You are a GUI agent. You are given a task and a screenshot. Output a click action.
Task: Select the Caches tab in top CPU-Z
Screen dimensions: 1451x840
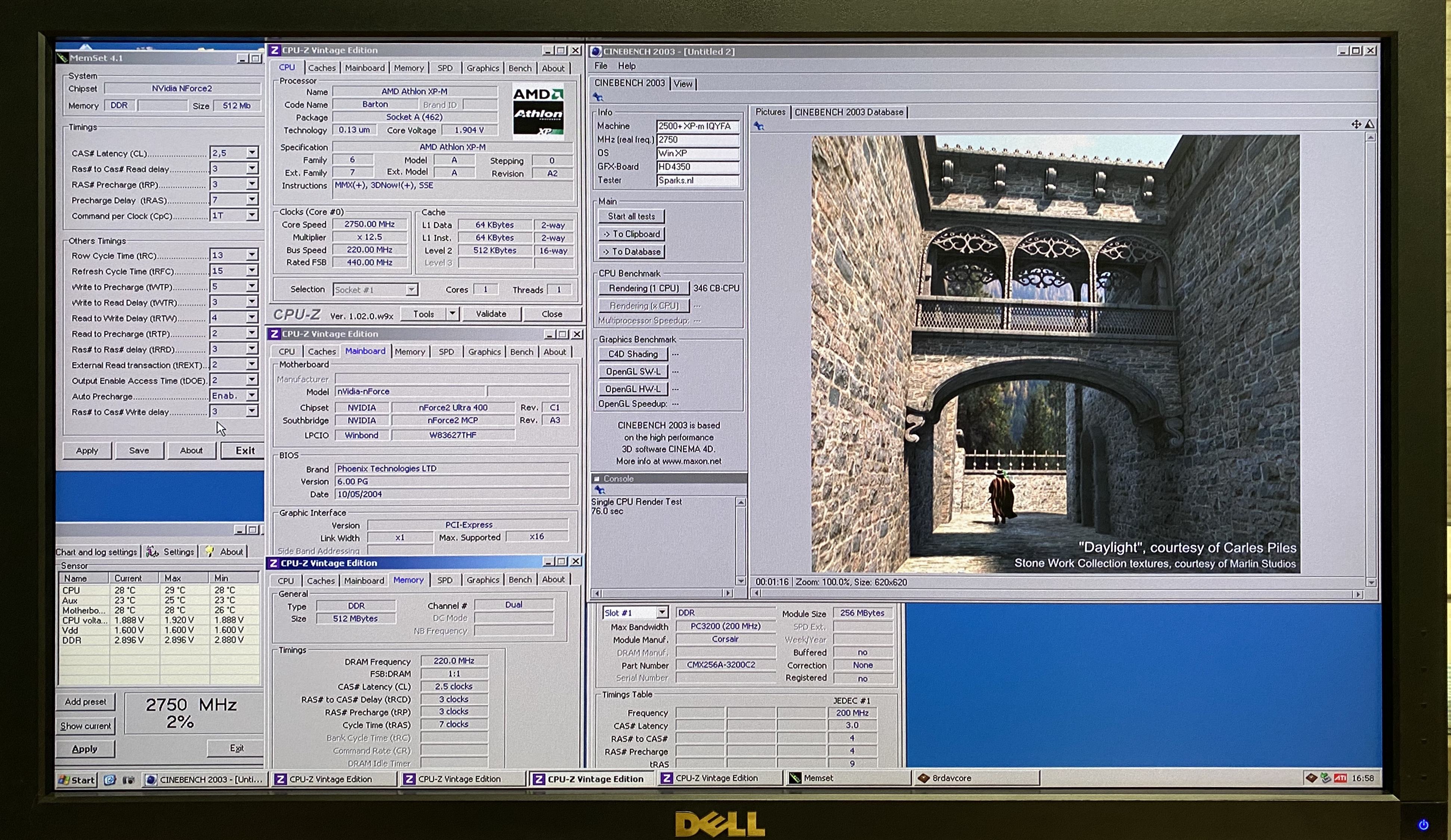point(321,68)
